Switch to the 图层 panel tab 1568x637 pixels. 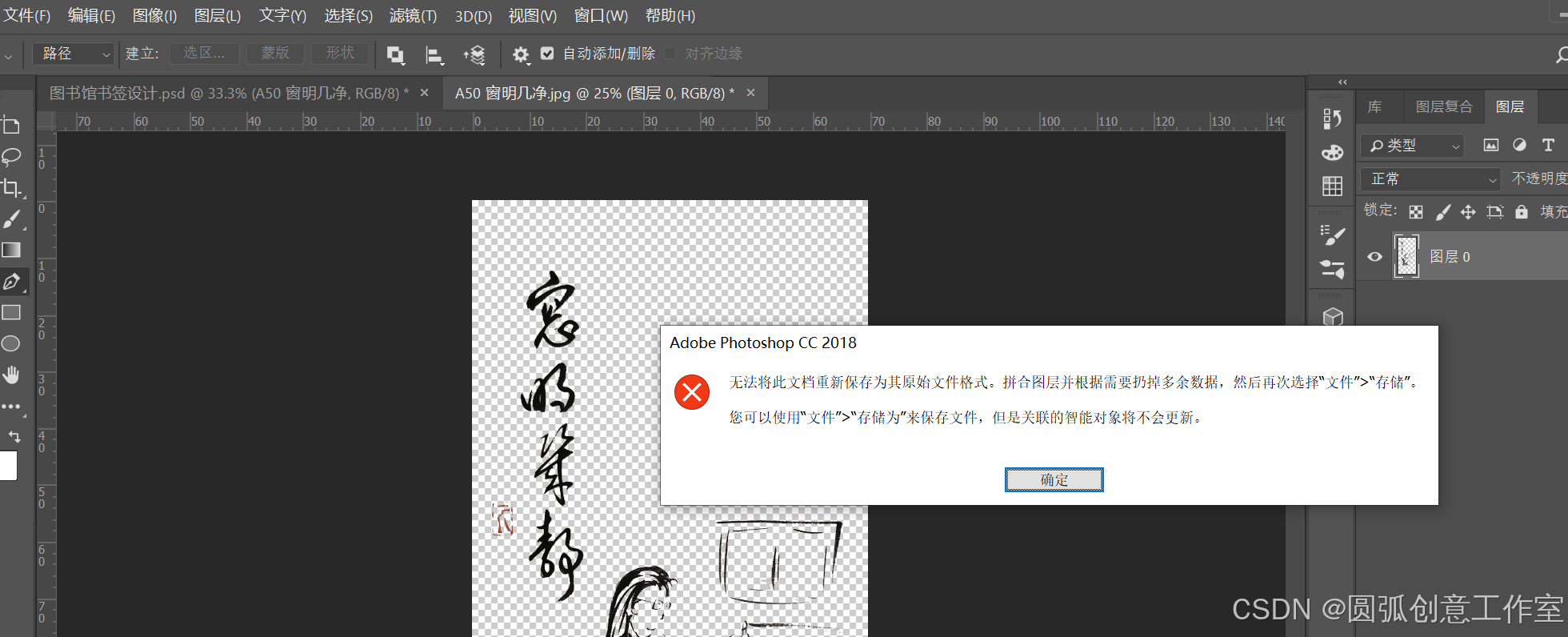point(1510,107)
